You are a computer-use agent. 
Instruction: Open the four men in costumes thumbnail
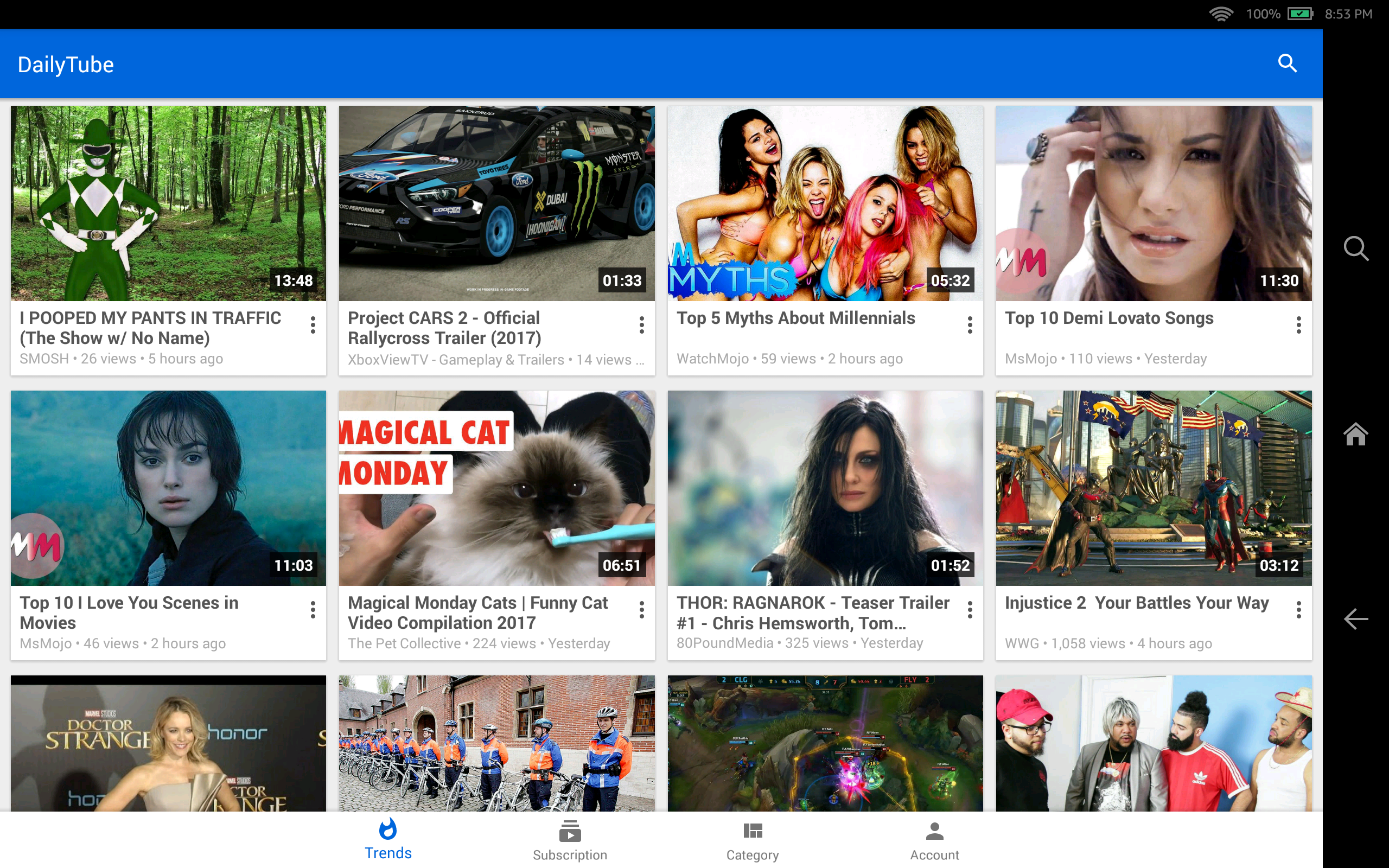pos(1154,743)
